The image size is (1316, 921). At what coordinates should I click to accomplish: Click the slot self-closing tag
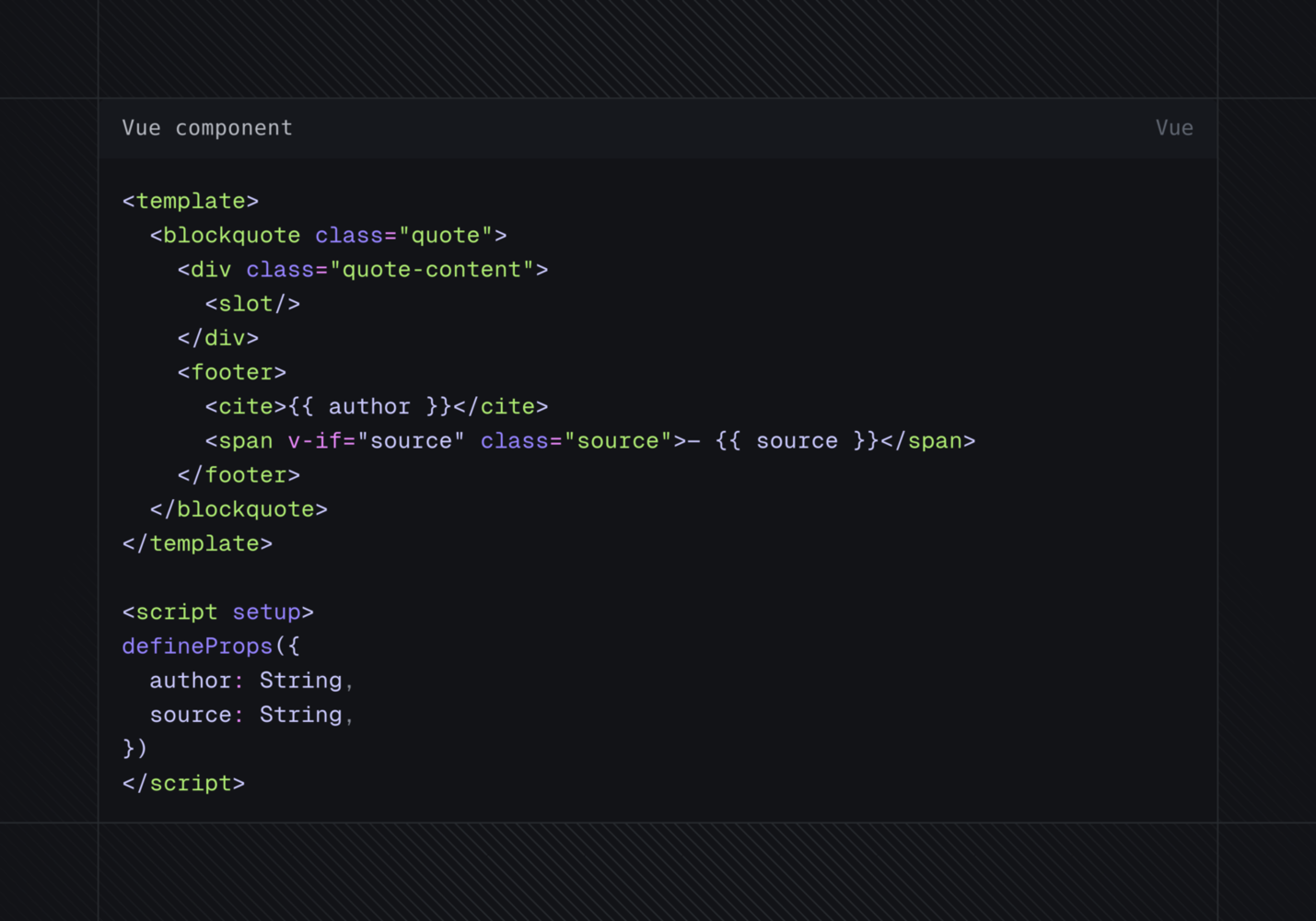pos(251,303)
